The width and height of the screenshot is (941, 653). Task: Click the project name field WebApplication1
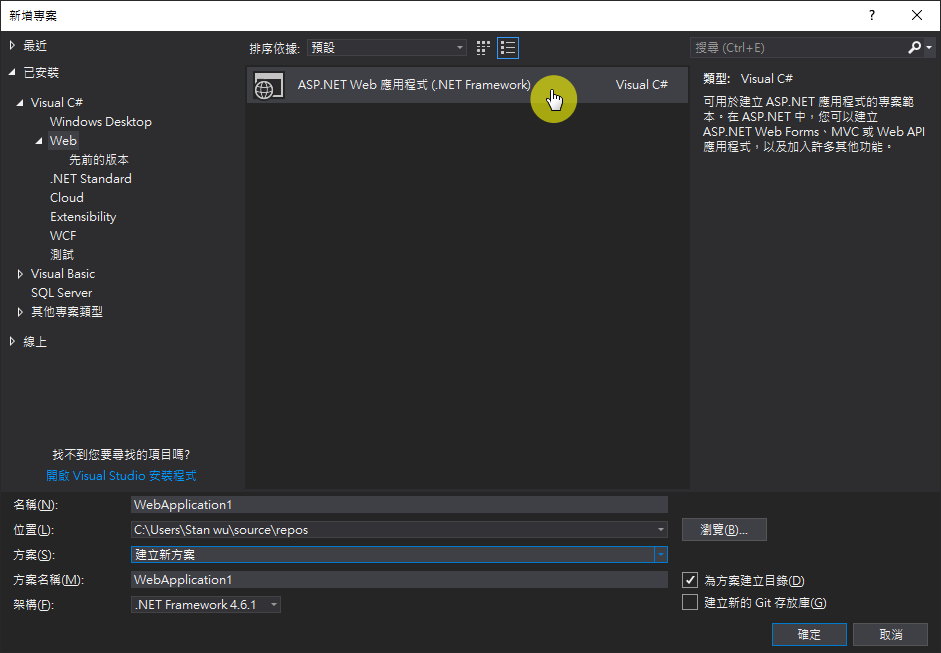click(x=399, y=505)
